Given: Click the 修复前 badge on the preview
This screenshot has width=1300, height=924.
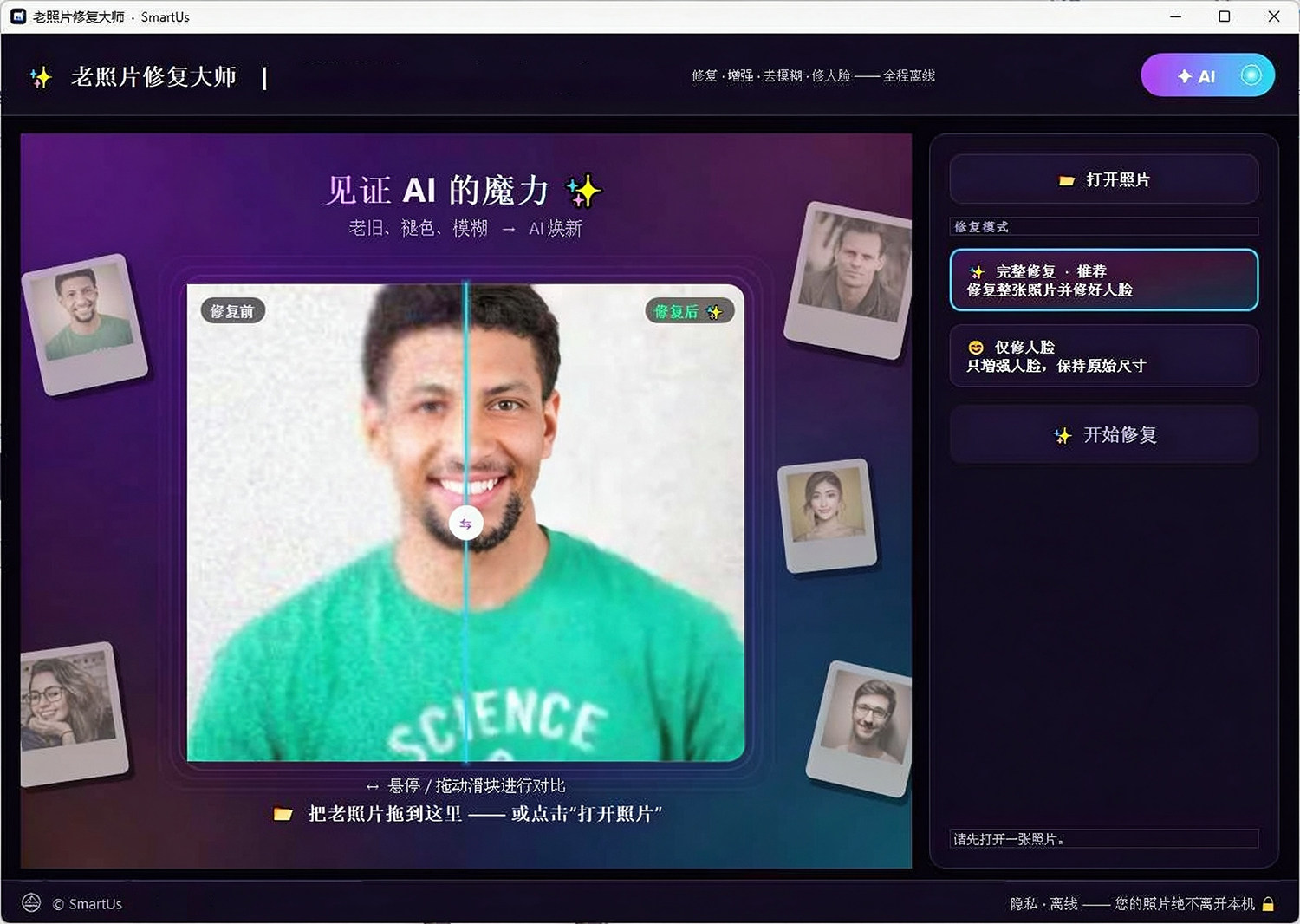Looking at the screenshot, I should (x=232, y=311).
